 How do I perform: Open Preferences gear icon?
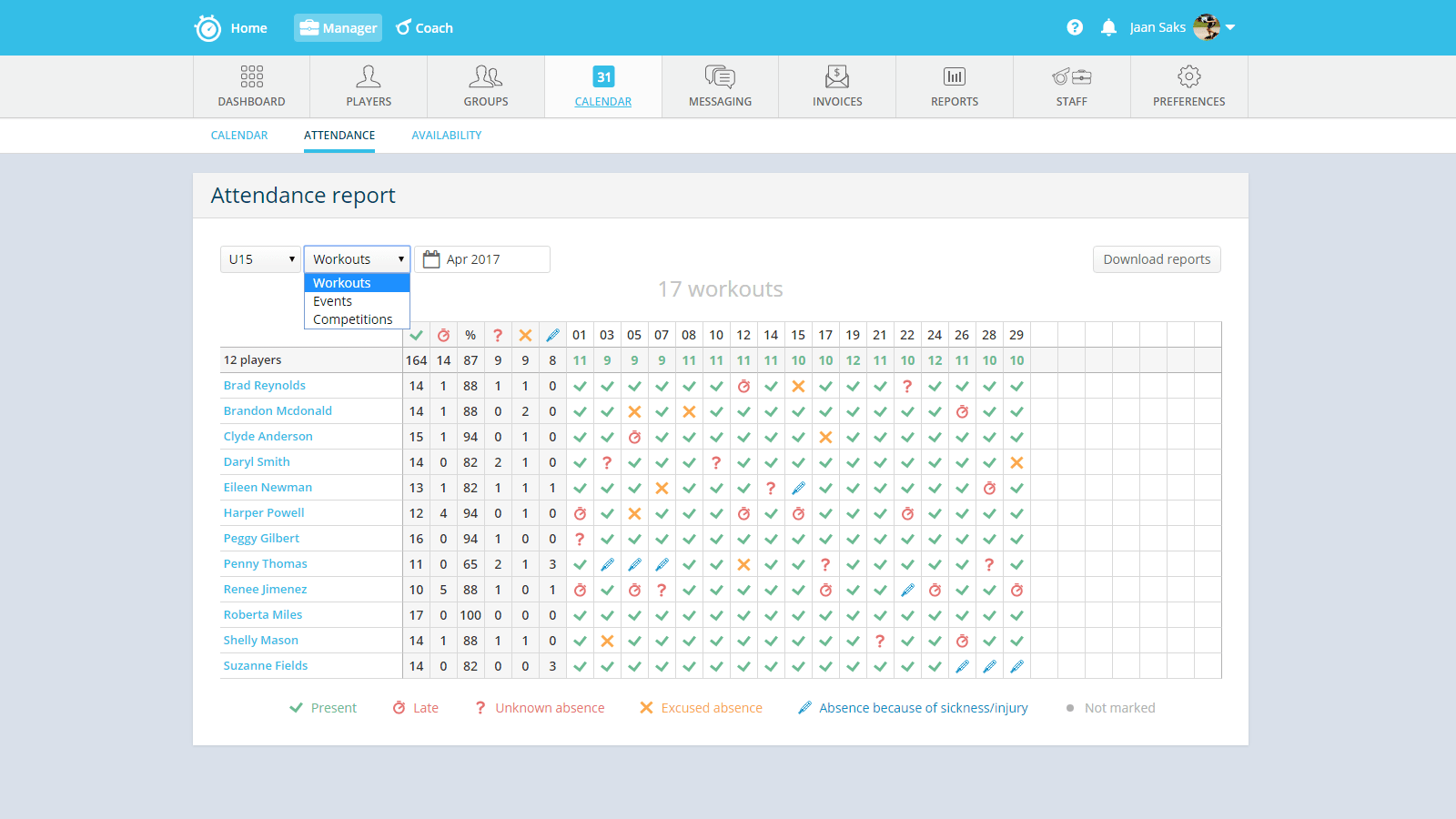(1188, 76)
